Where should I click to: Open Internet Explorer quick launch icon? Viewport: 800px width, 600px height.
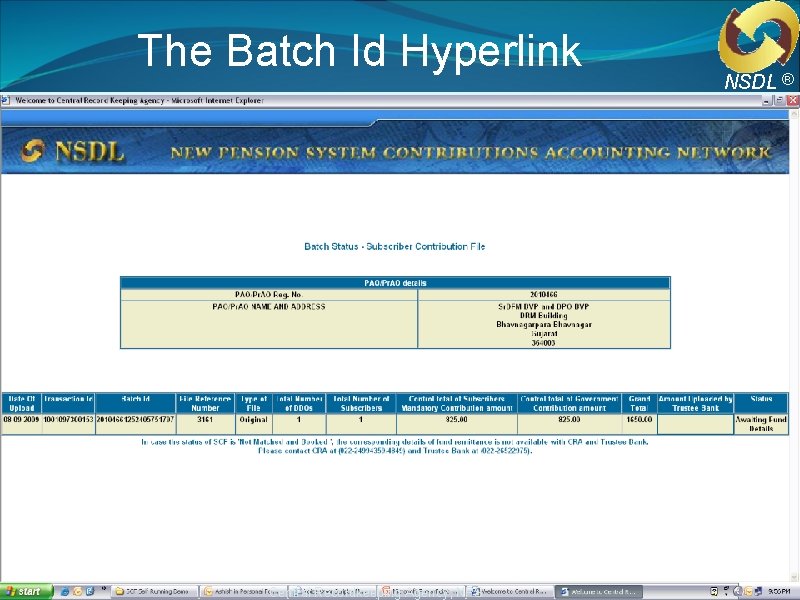pos(65,591)
